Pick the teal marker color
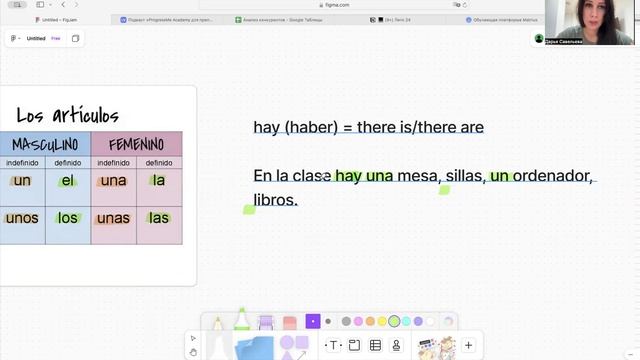Viewport: 640px width, 360px height. click(406, 321)
